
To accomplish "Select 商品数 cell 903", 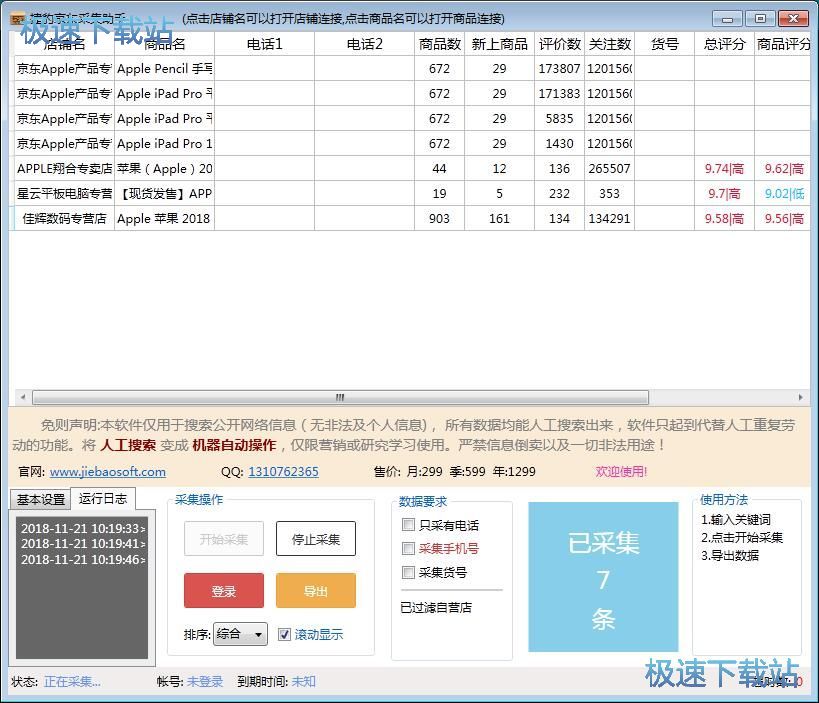I will (439, 218).
